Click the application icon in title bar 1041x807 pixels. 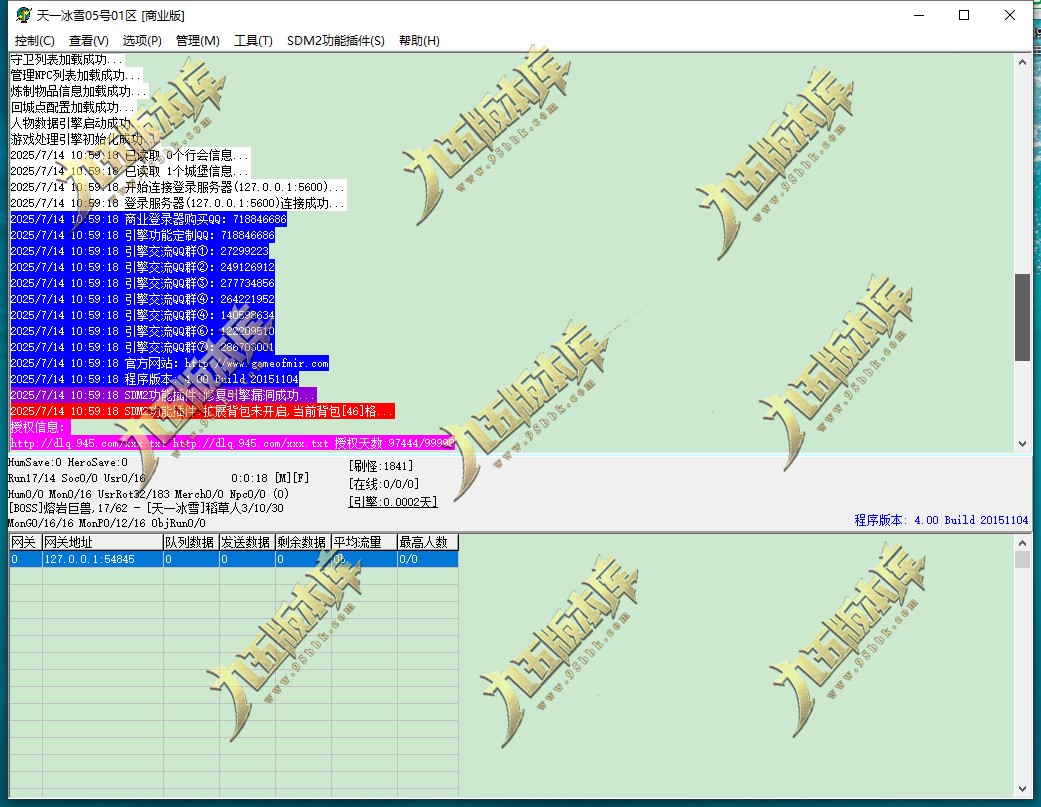pyautogui.click(x=24, y=15)
